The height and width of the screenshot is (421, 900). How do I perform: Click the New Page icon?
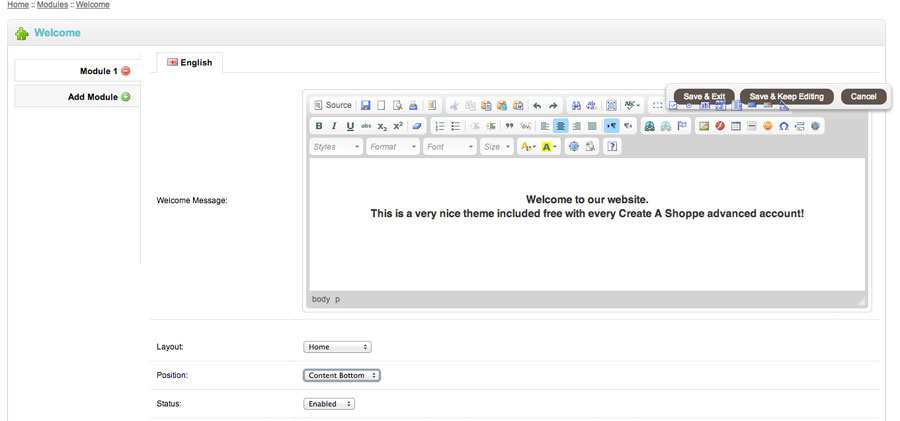[381, 106]
